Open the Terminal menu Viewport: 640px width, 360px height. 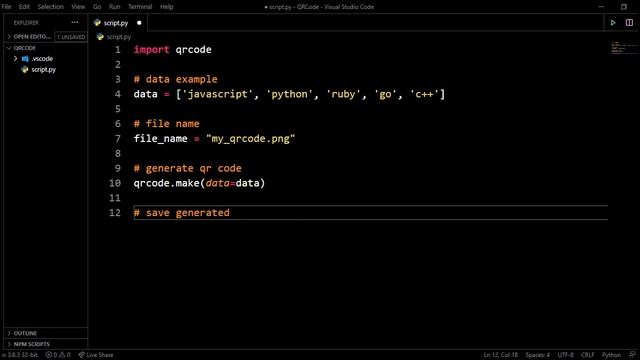(x=140, y=7)
